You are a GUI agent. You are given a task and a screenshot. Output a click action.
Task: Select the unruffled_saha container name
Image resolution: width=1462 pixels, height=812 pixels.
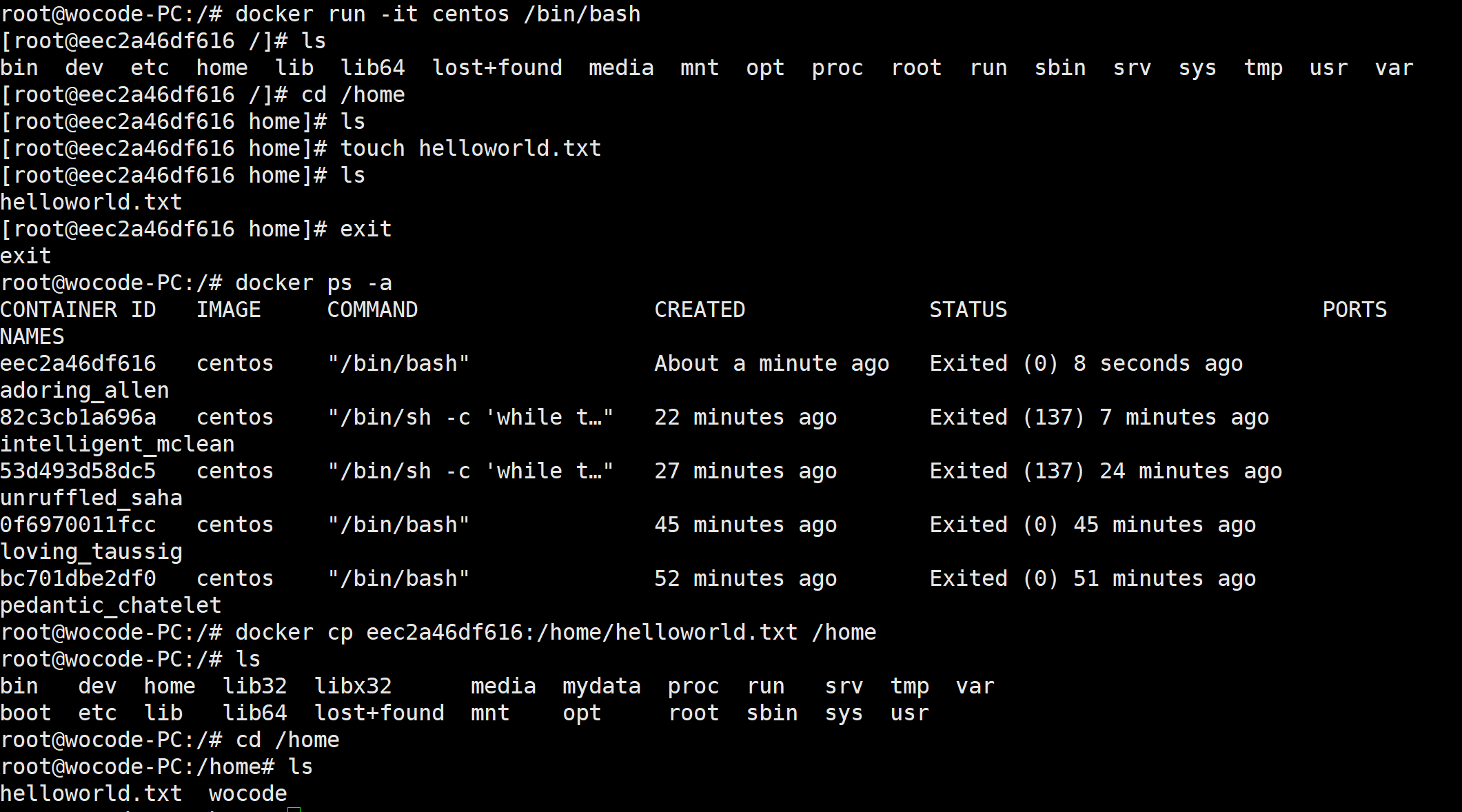click(91, 498)
